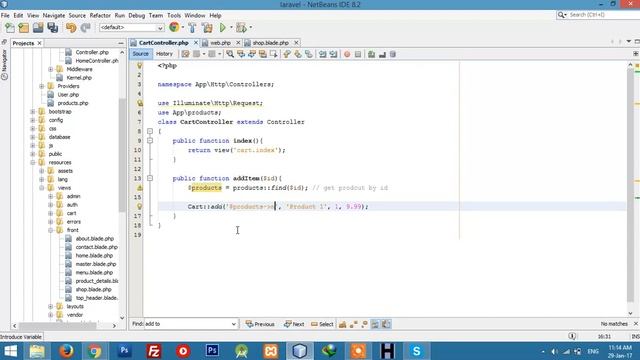Toggle Wrap Around in find bar
Viewport: 640px width, 360px height.
click(386, 324)
